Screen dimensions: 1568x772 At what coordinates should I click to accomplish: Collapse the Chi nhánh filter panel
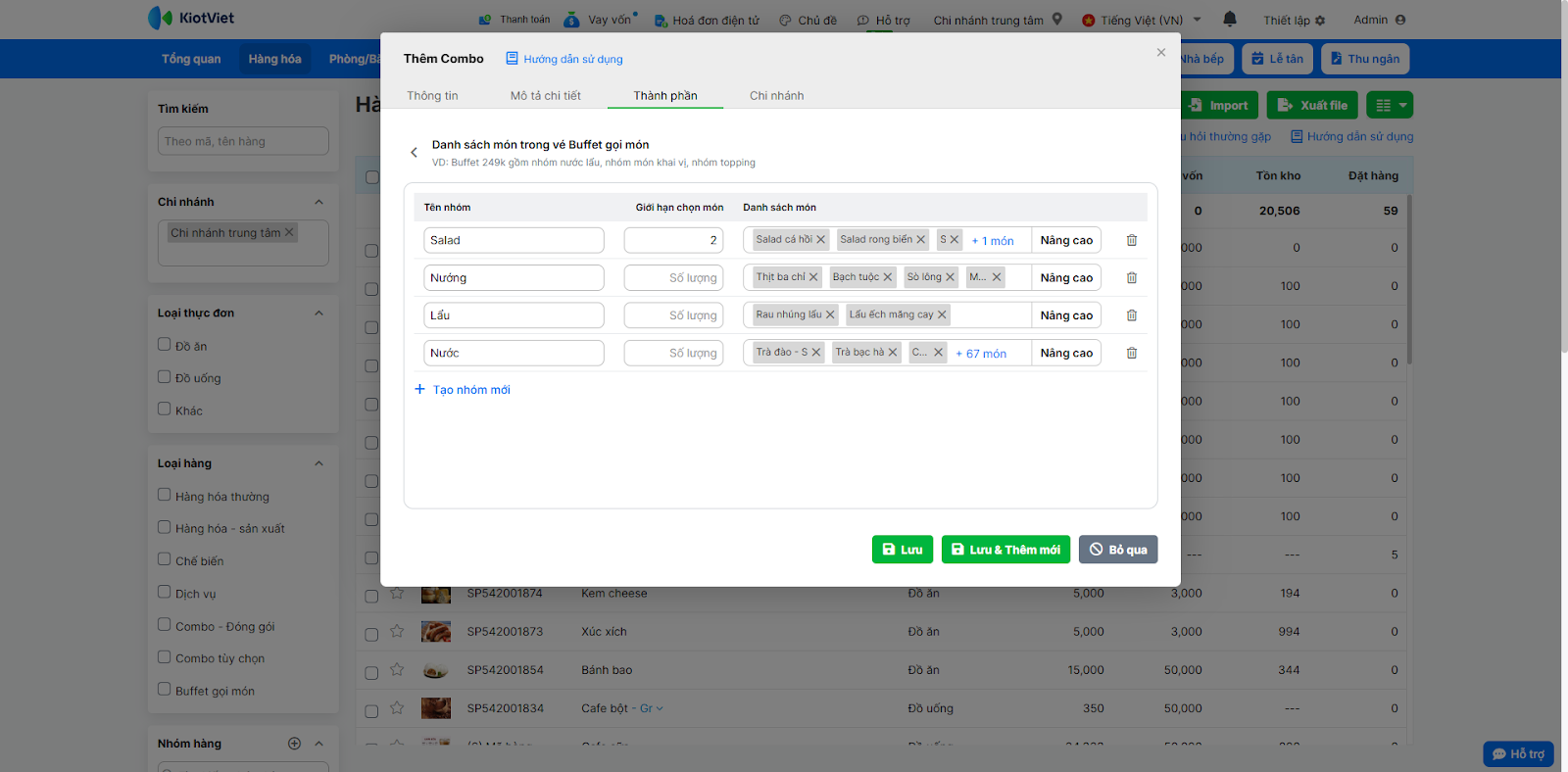click(318, 202)
